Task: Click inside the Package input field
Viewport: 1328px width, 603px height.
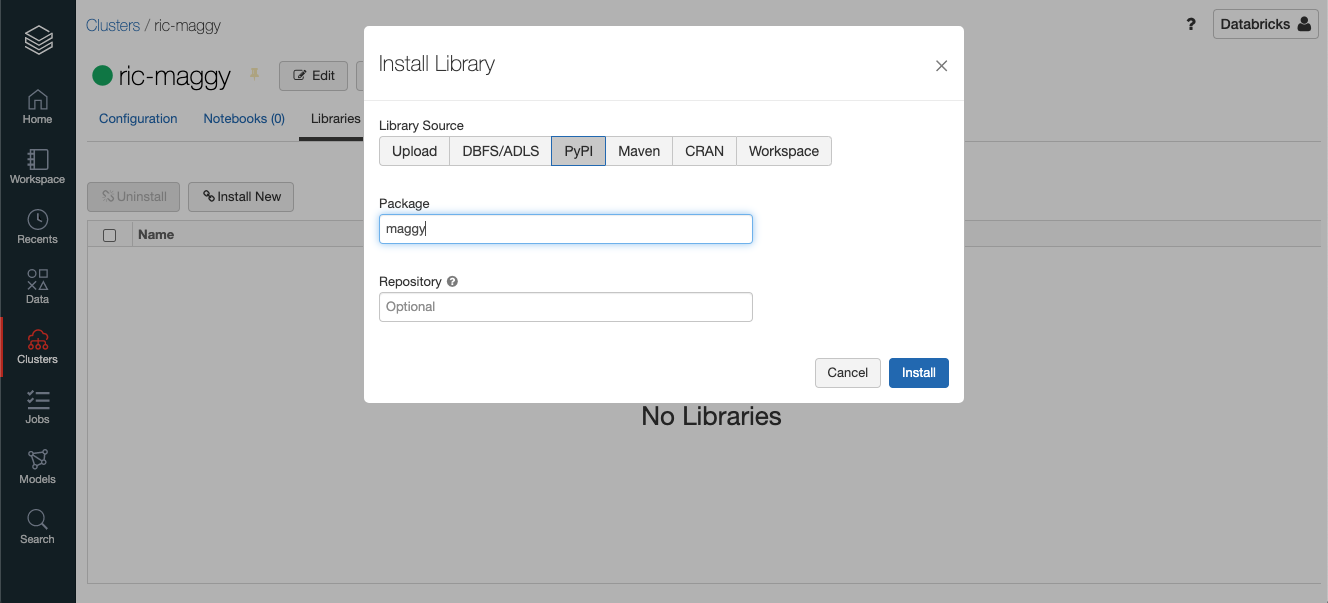Action: 565,228
